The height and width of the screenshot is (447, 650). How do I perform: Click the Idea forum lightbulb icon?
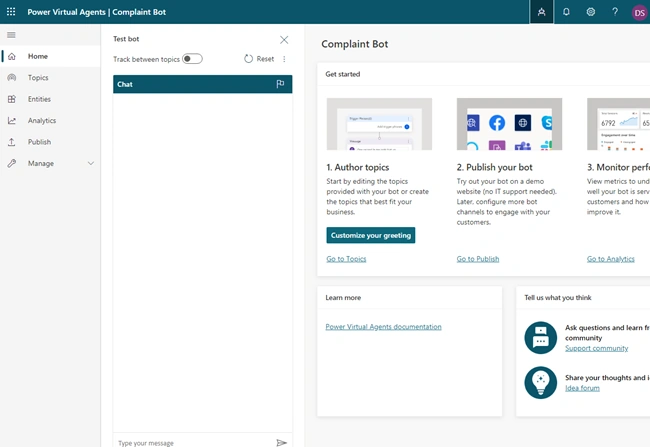(541, 382)
